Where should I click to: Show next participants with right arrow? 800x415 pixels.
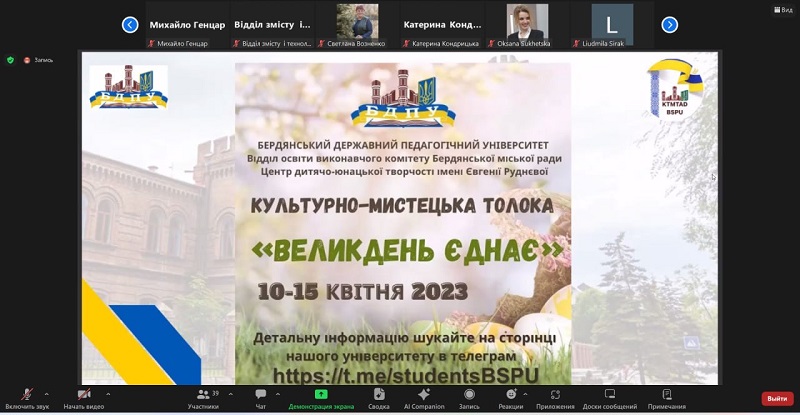pos(669,25)
